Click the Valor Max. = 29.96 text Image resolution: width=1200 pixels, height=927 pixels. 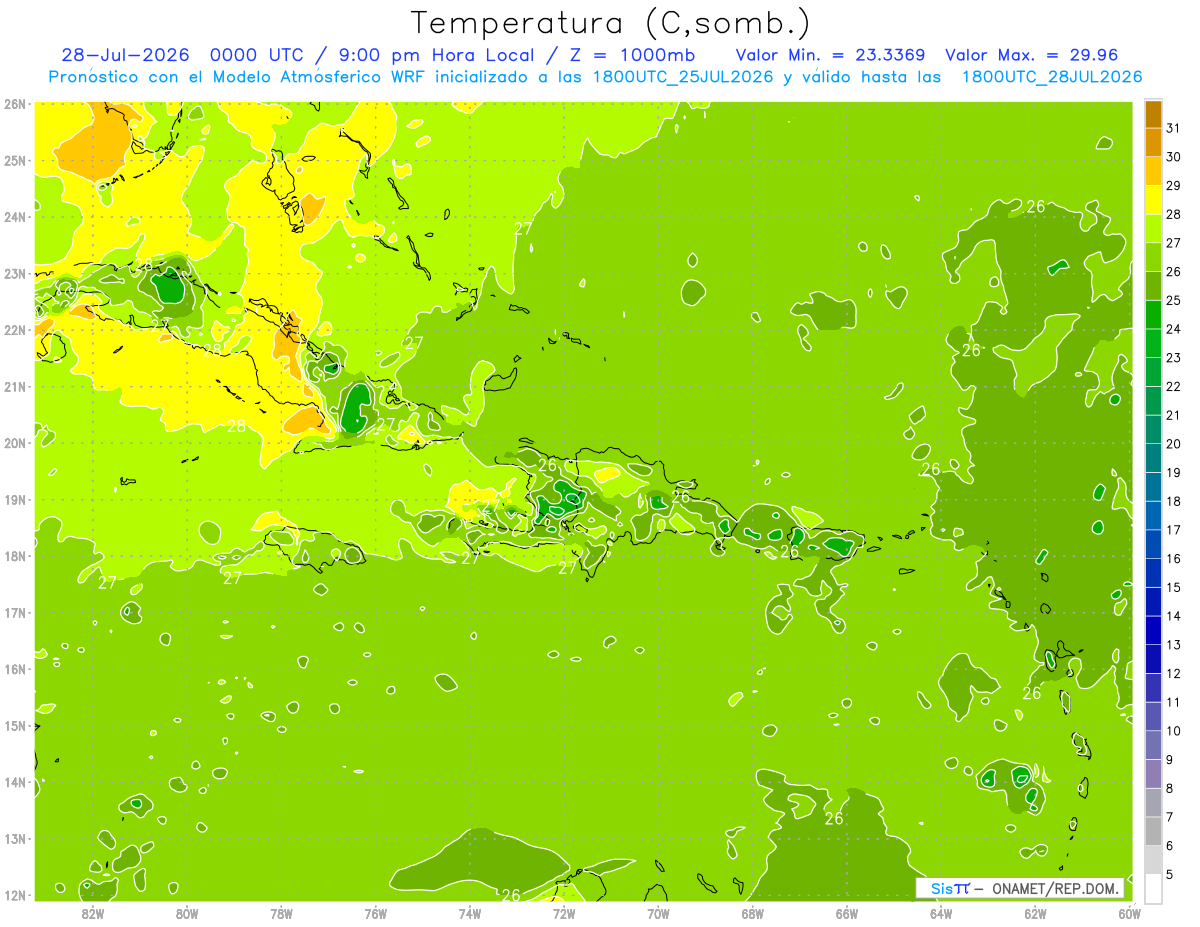tap(1031, 55)
